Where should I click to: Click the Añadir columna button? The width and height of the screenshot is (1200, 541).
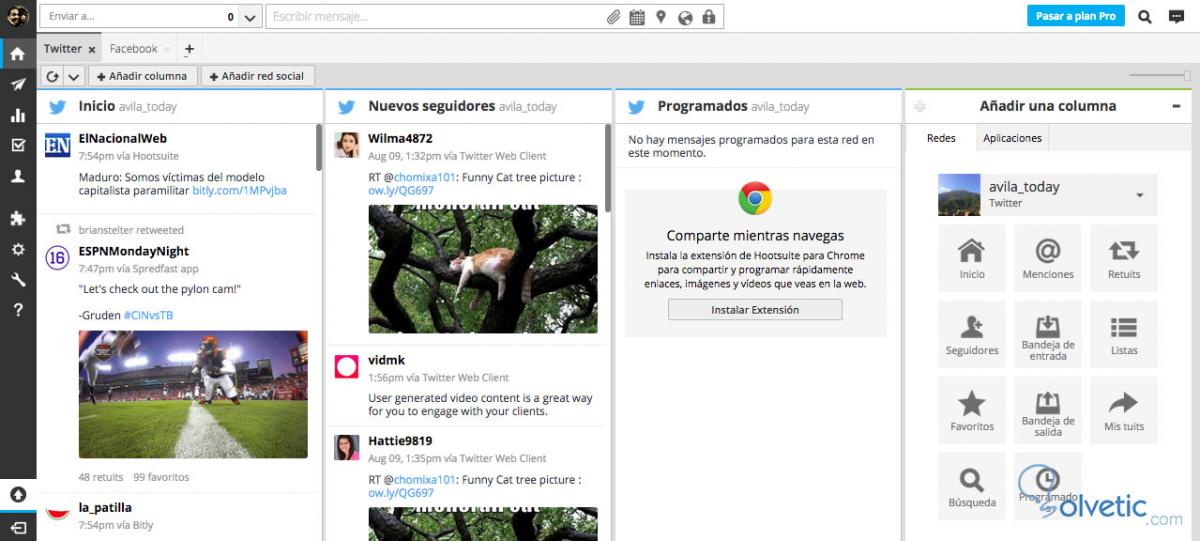[142, 76]
